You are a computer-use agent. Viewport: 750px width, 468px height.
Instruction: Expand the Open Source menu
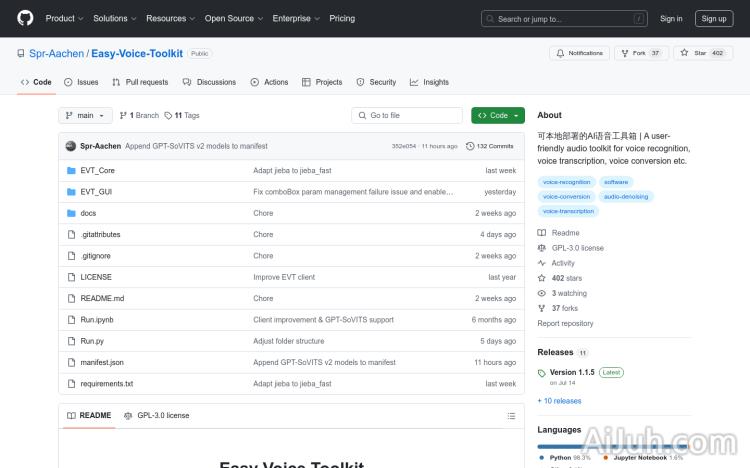coord(234,18)
